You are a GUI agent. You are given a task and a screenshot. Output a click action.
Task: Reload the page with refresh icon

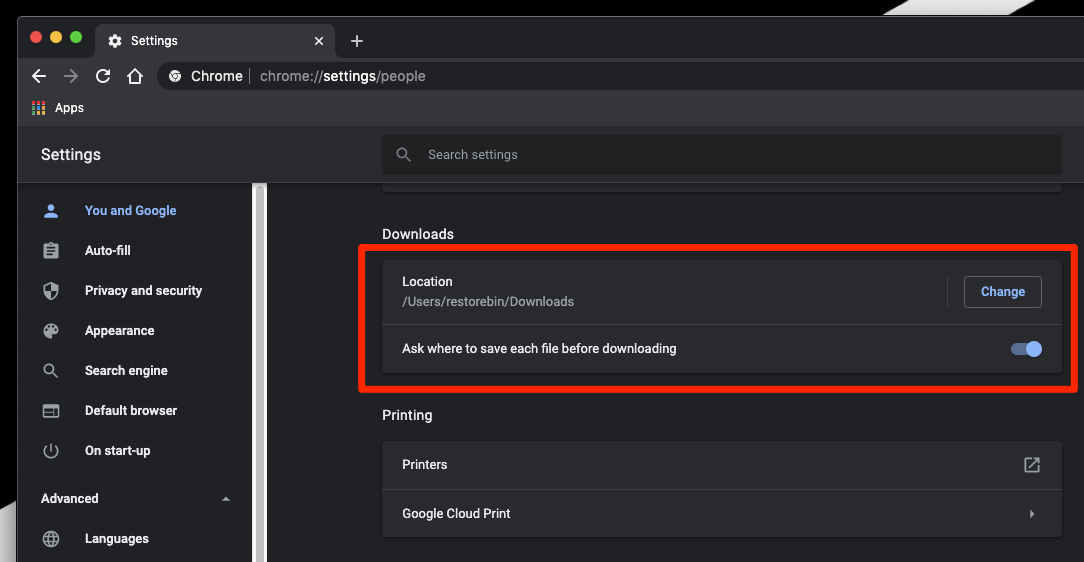tap(103, 76)
